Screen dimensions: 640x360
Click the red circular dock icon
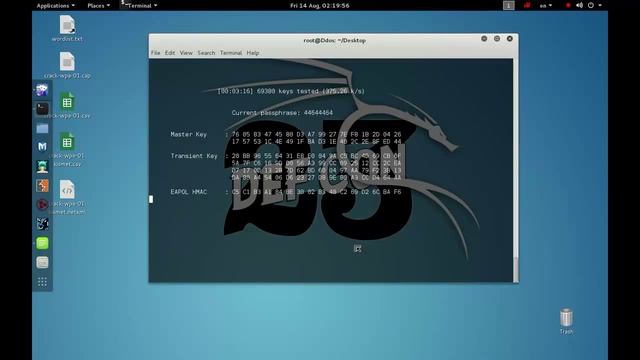(x=42, y=204)
